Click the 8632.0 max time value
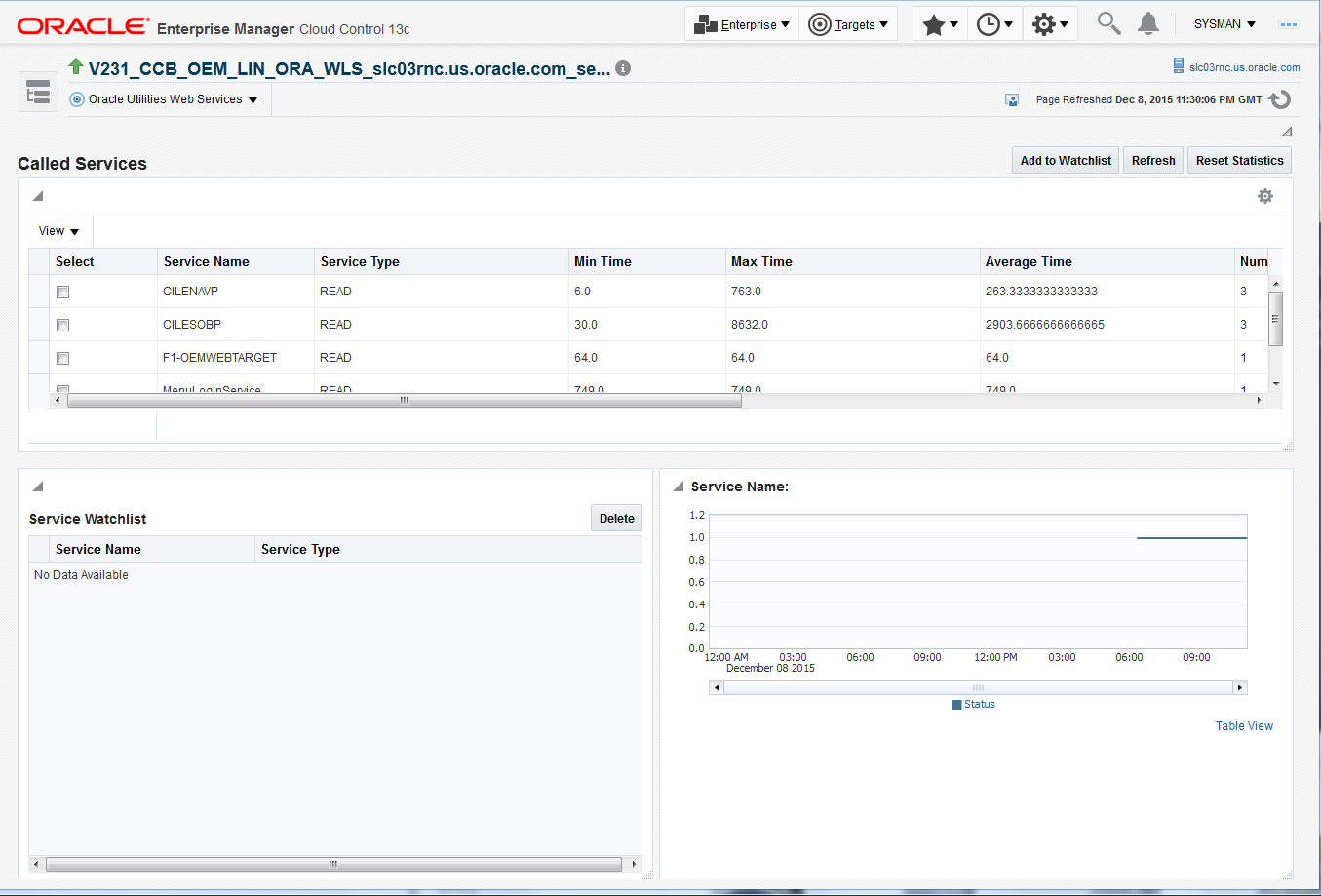 pyautogui.click(x=750, y=325)
